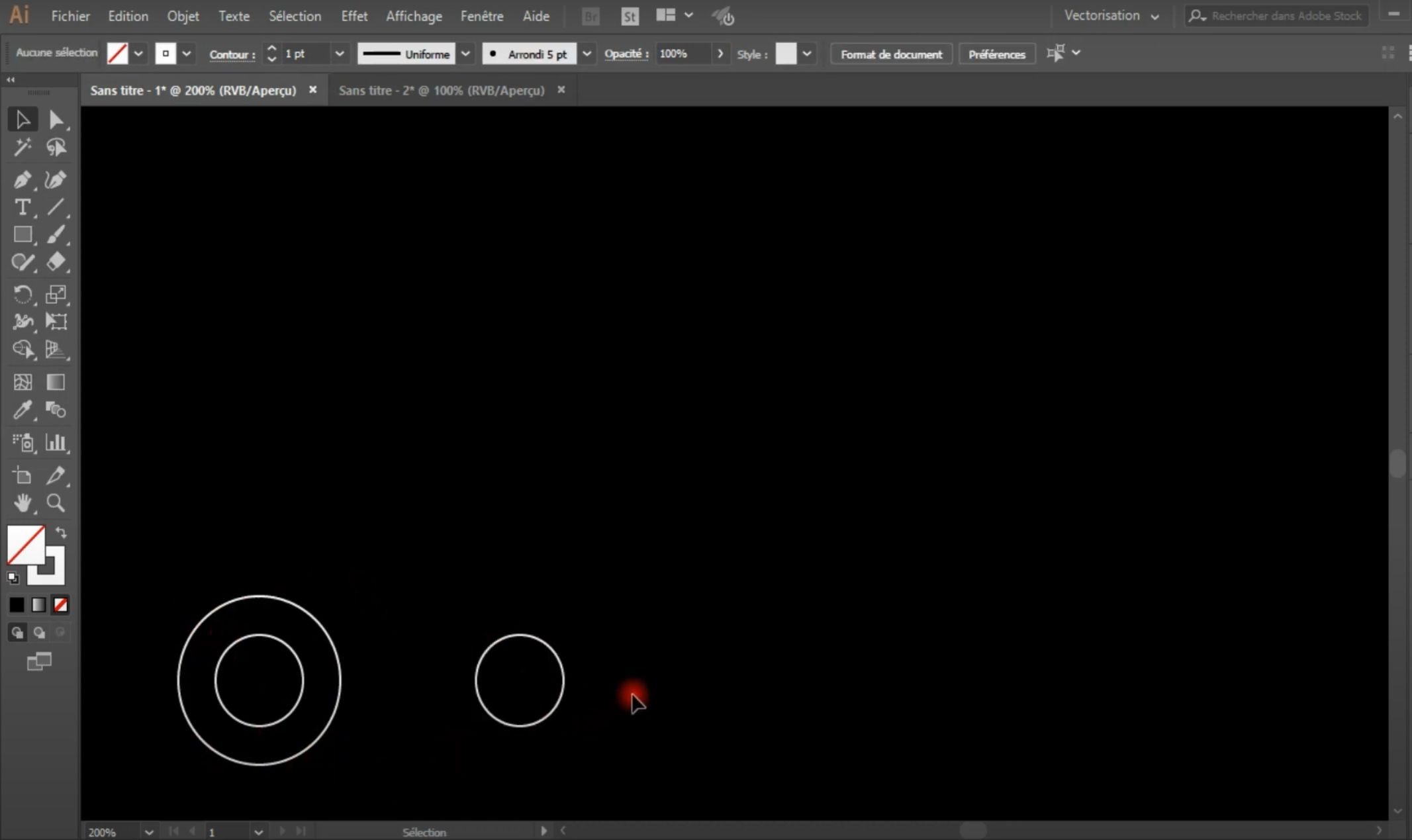Viewport: 1412px width, 840px height.
Task: Open the Effet menu
Action: pyautogui.click(x=354, y=16)
